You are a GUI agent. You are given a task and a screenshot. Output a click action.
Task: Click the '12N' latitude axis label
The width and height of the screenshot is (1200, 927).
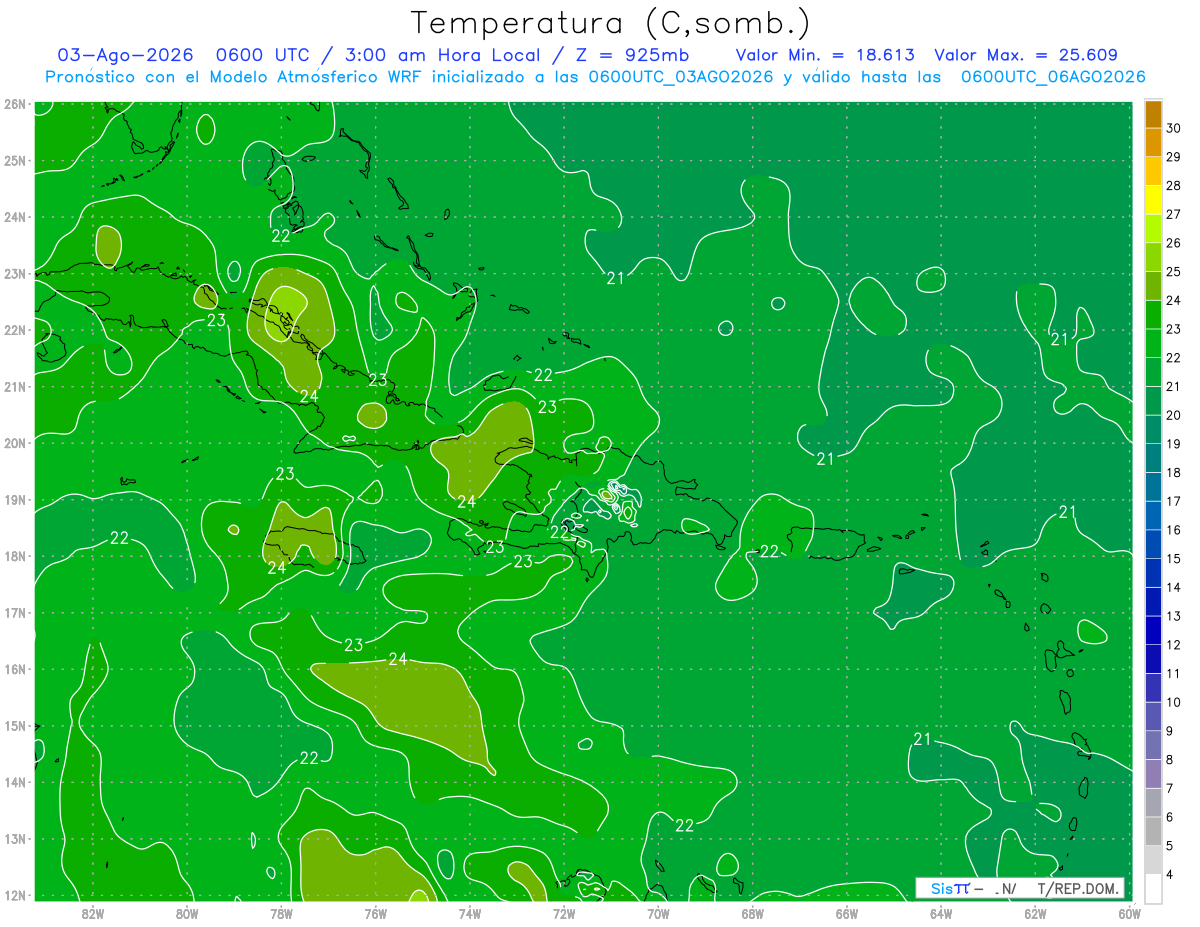point(14,895)
